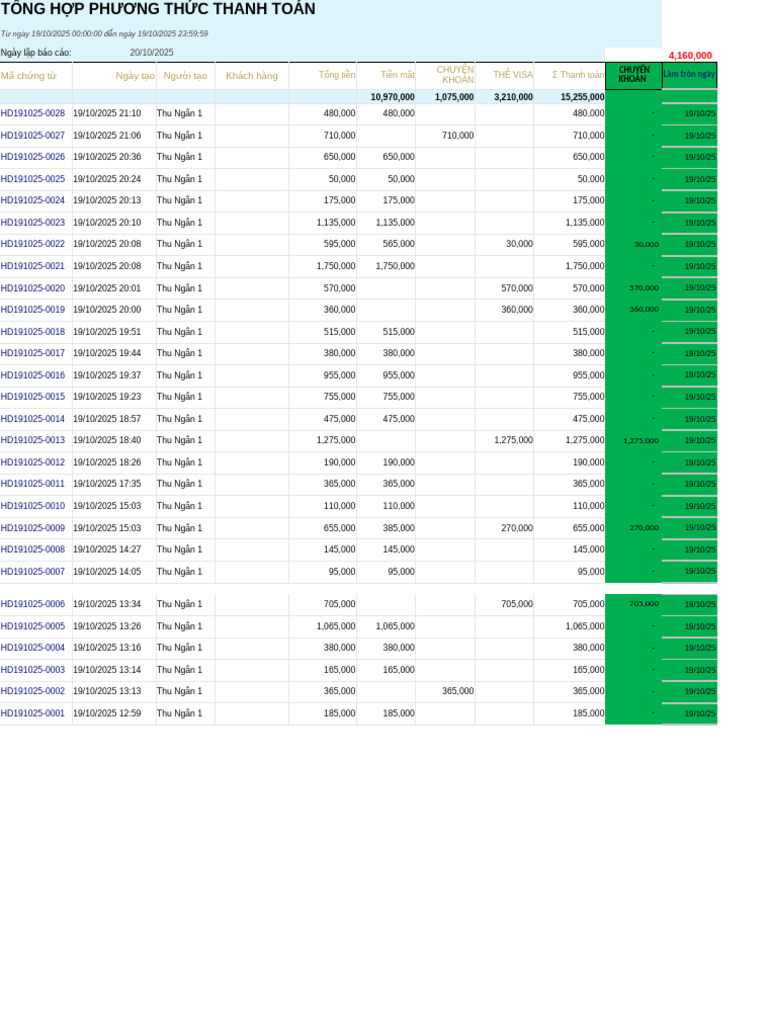
Task: Select the green CHUYỂN KHOẢN header cell
Action: 633,75
